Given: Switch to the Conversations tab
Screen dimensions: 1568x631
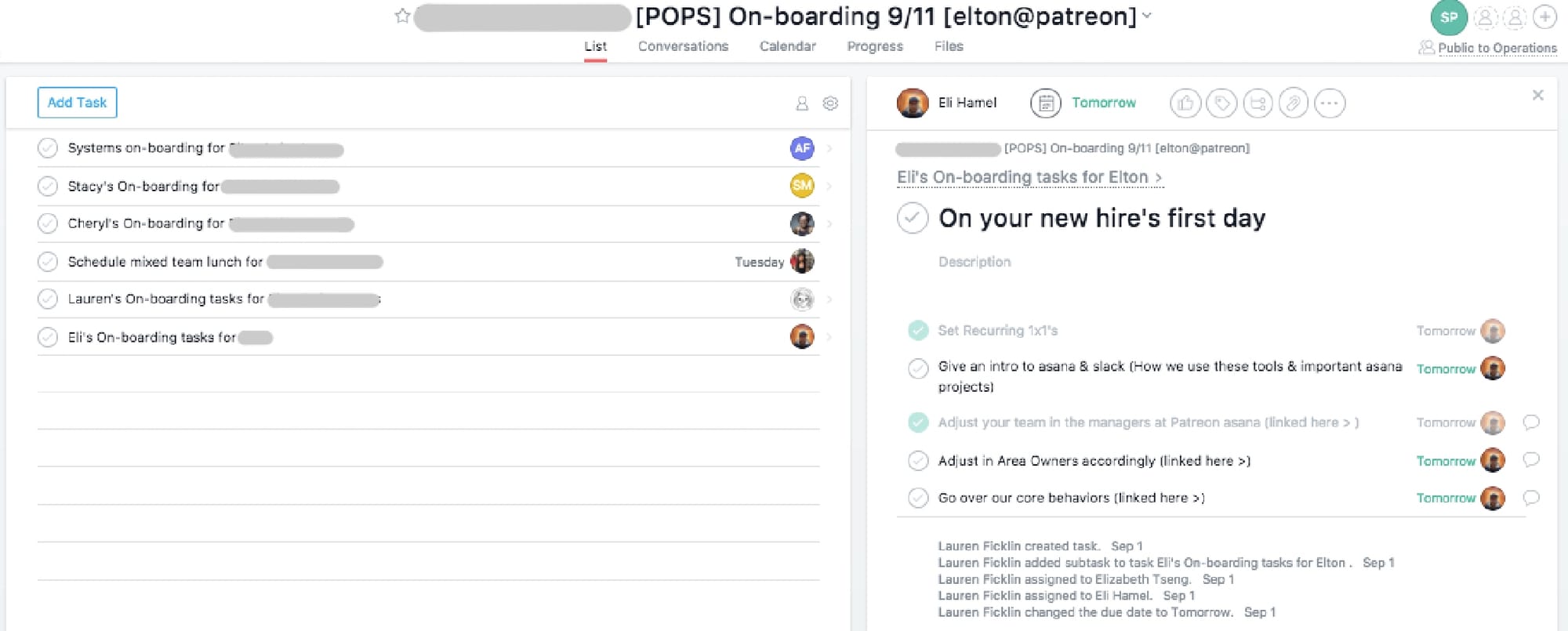Looking at the screenshot, I should click(683, 46).
